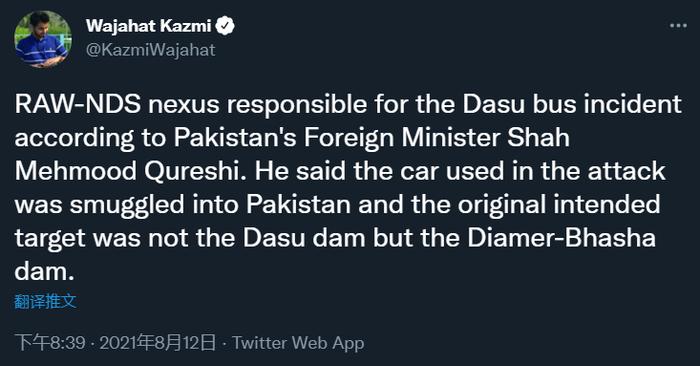Screen dimensions: 700x366
Task: Click the final word "dam." of tweet
Action: coord(44,272)
